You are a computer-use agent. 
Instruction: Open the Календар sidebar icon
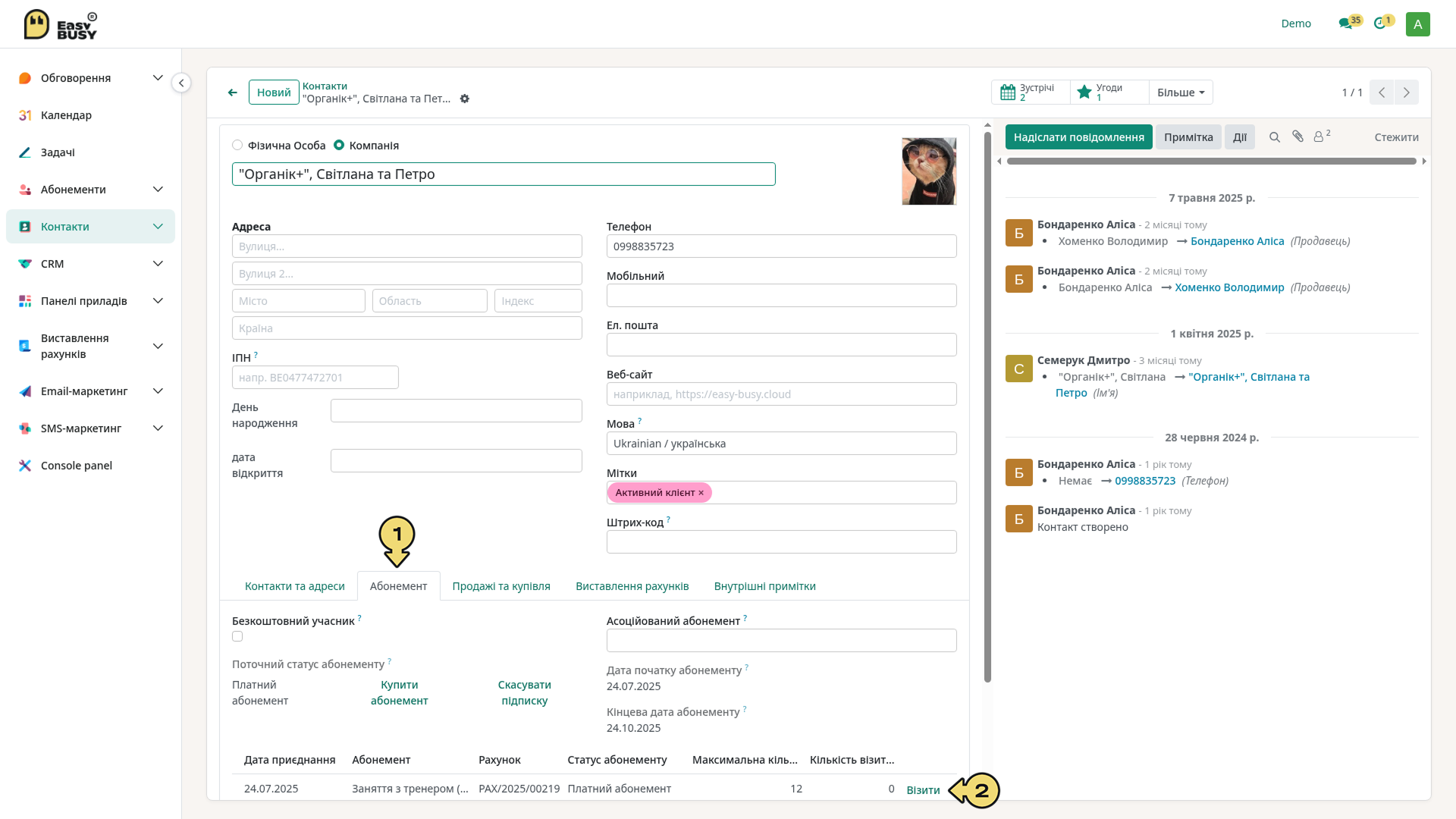point(25,115)
